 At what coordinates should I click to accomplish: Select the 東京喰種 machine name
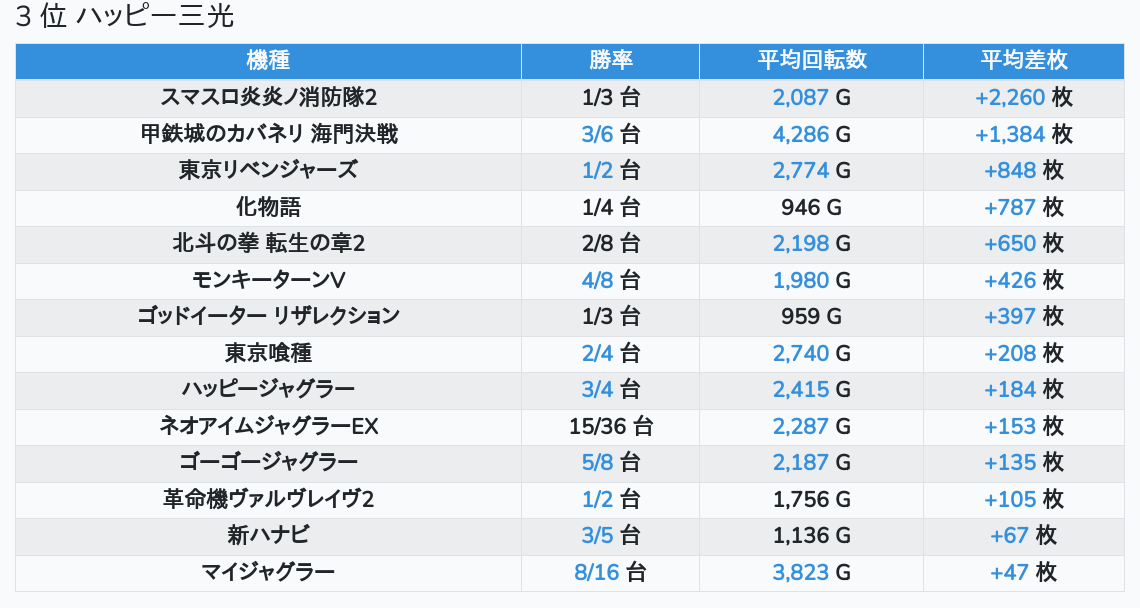pyautogui.click(x=268, y=353)
